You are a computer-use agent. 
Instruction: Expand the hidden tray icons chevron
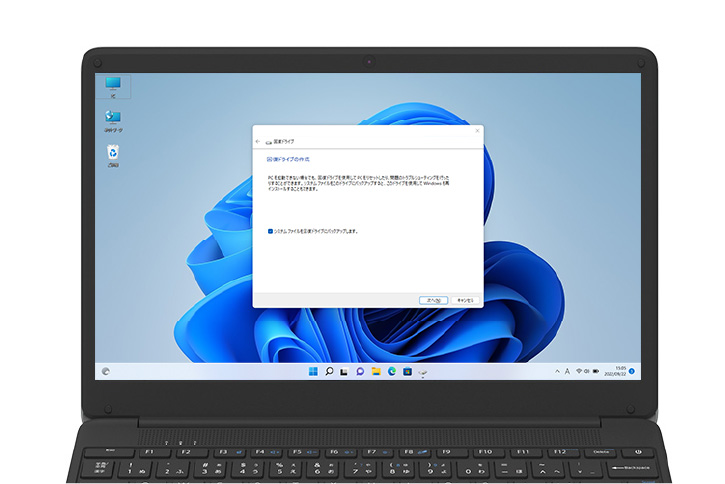pos(557,371)
